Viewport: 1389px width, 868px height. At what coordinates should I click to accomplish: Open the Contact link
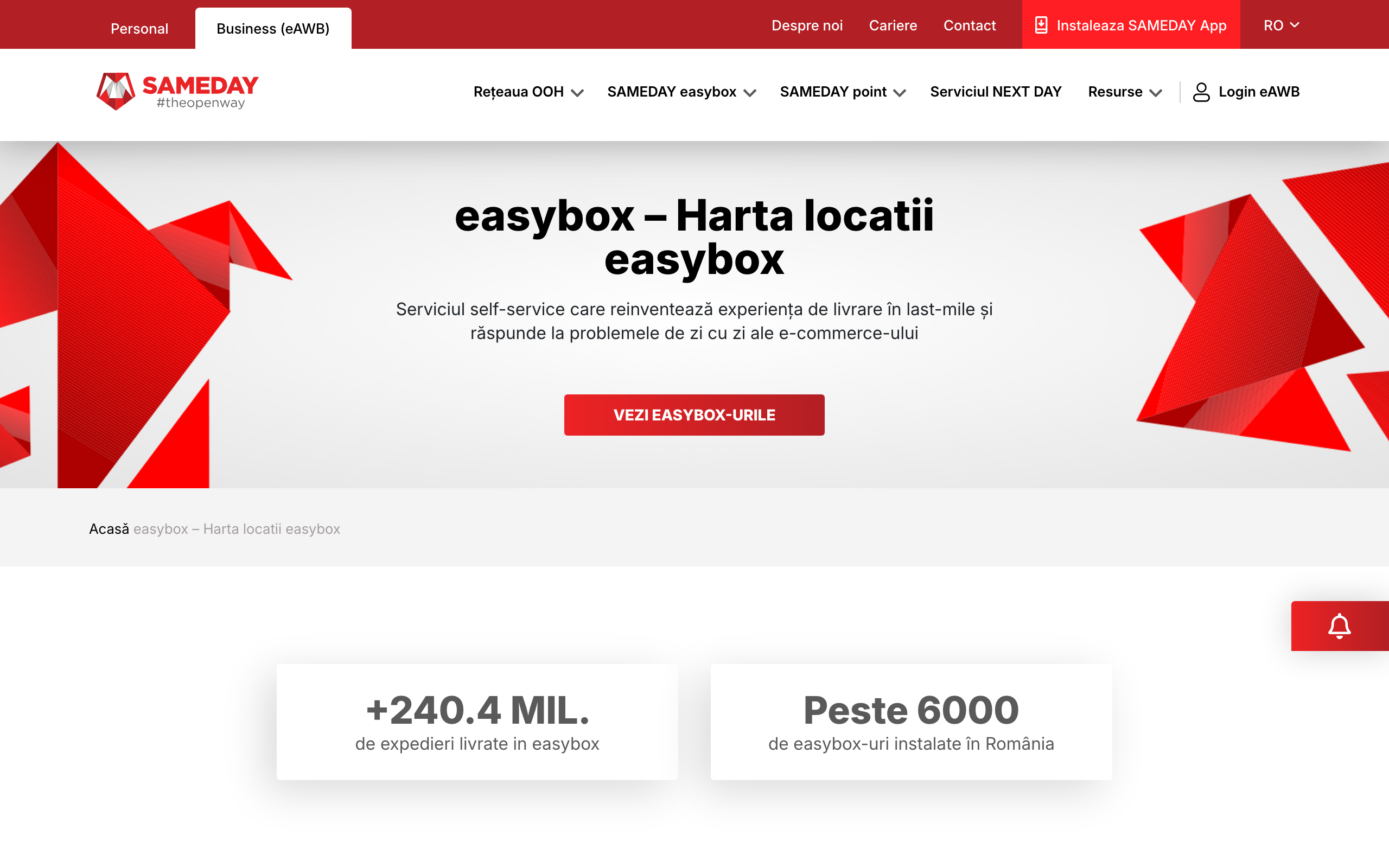970,25
